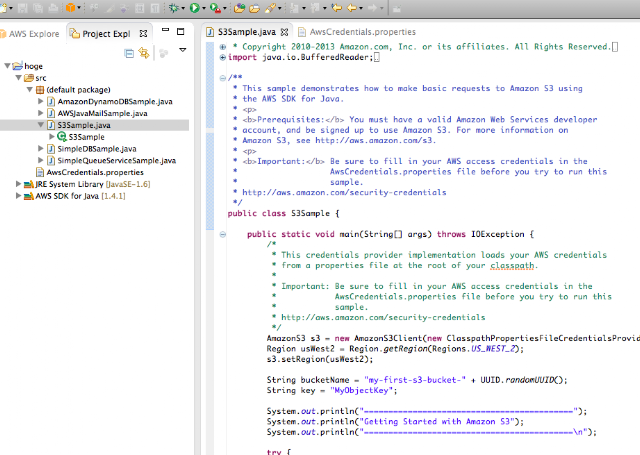Click the orange AWS cube toolbar icon
Viewport: 640px width, 455px height.
coord(70,8)
